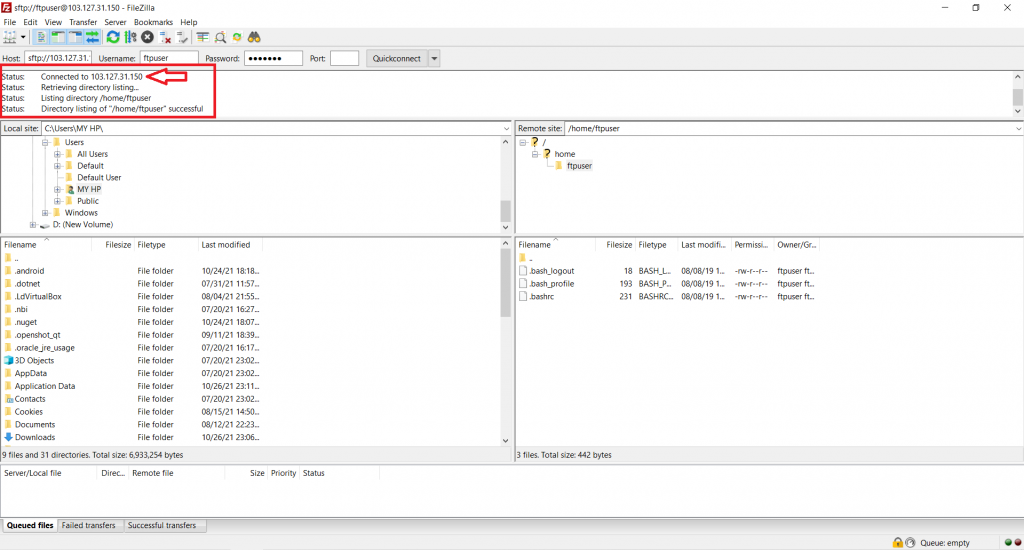Open the Local site path dropdown
The width and height of the screenshot is (1024, 550).
click(x=506, y=129)
